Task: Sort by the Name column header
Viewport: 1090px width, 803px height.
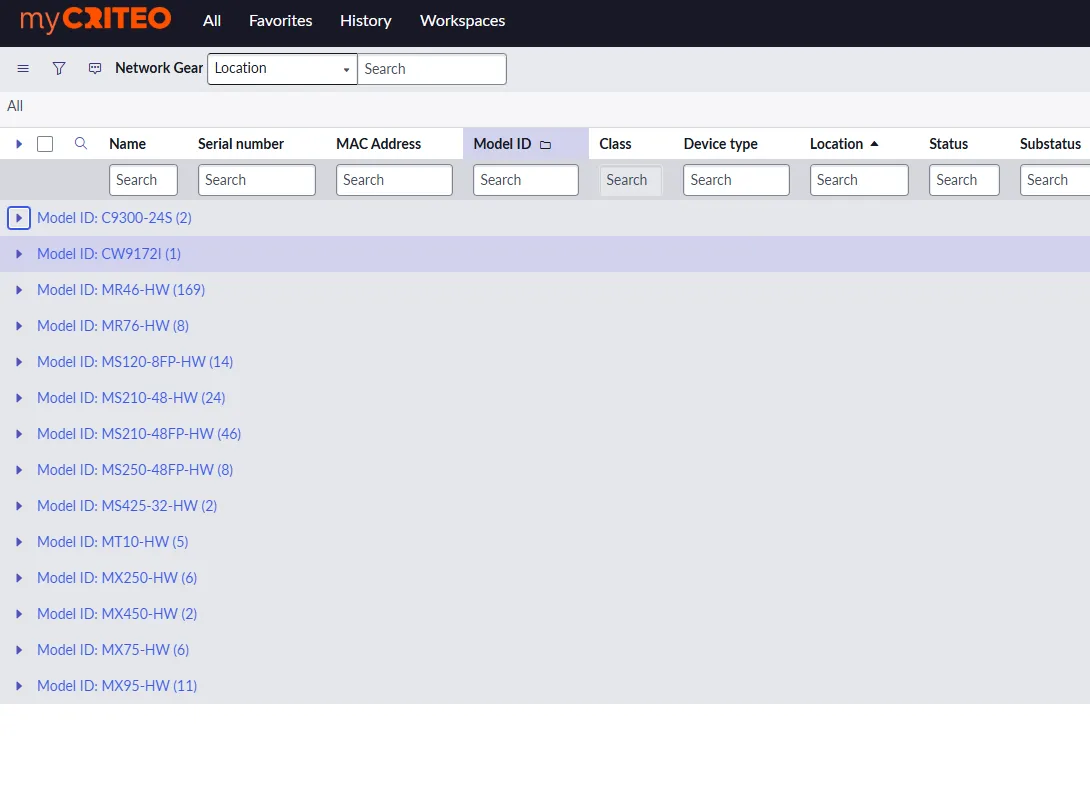Action: coord(127,144)
